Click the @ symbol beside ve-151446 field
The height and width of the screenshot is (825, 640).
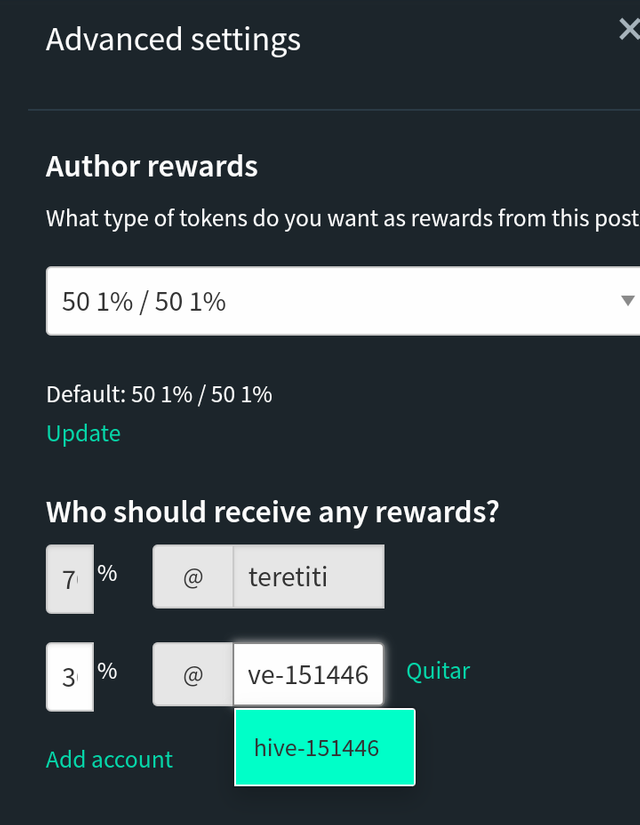tap(193, 675)
